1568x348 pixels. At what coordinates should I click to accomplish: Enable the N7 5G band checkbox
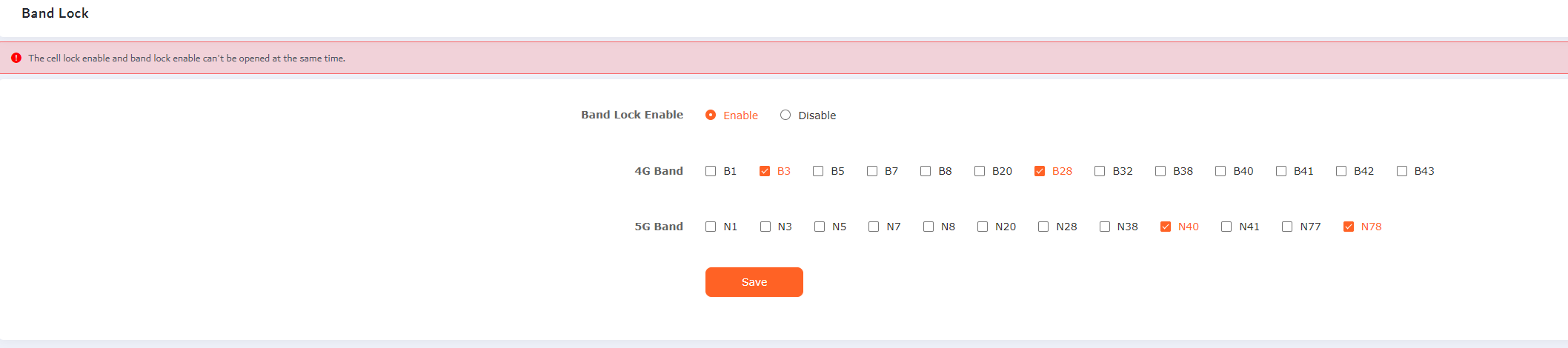(x=874, y=227)
